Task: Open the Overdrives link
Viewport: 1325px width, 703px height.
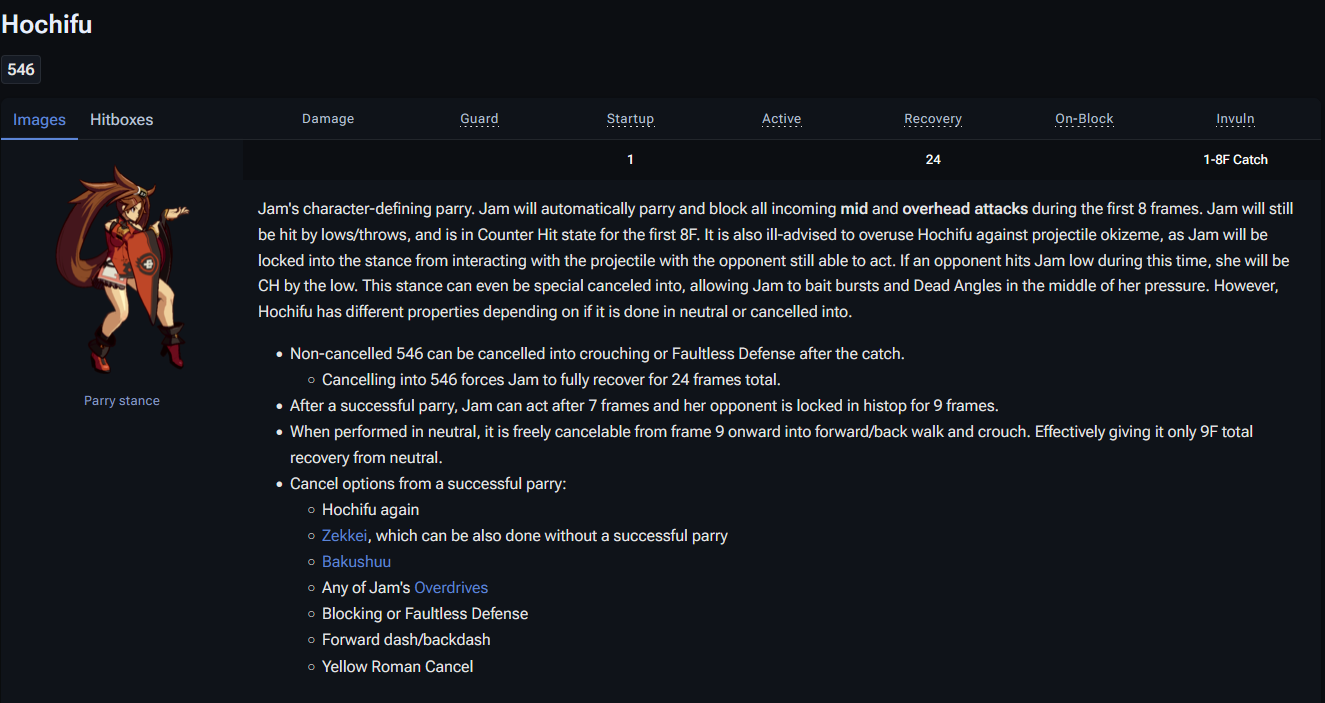Action: [451, 588]
